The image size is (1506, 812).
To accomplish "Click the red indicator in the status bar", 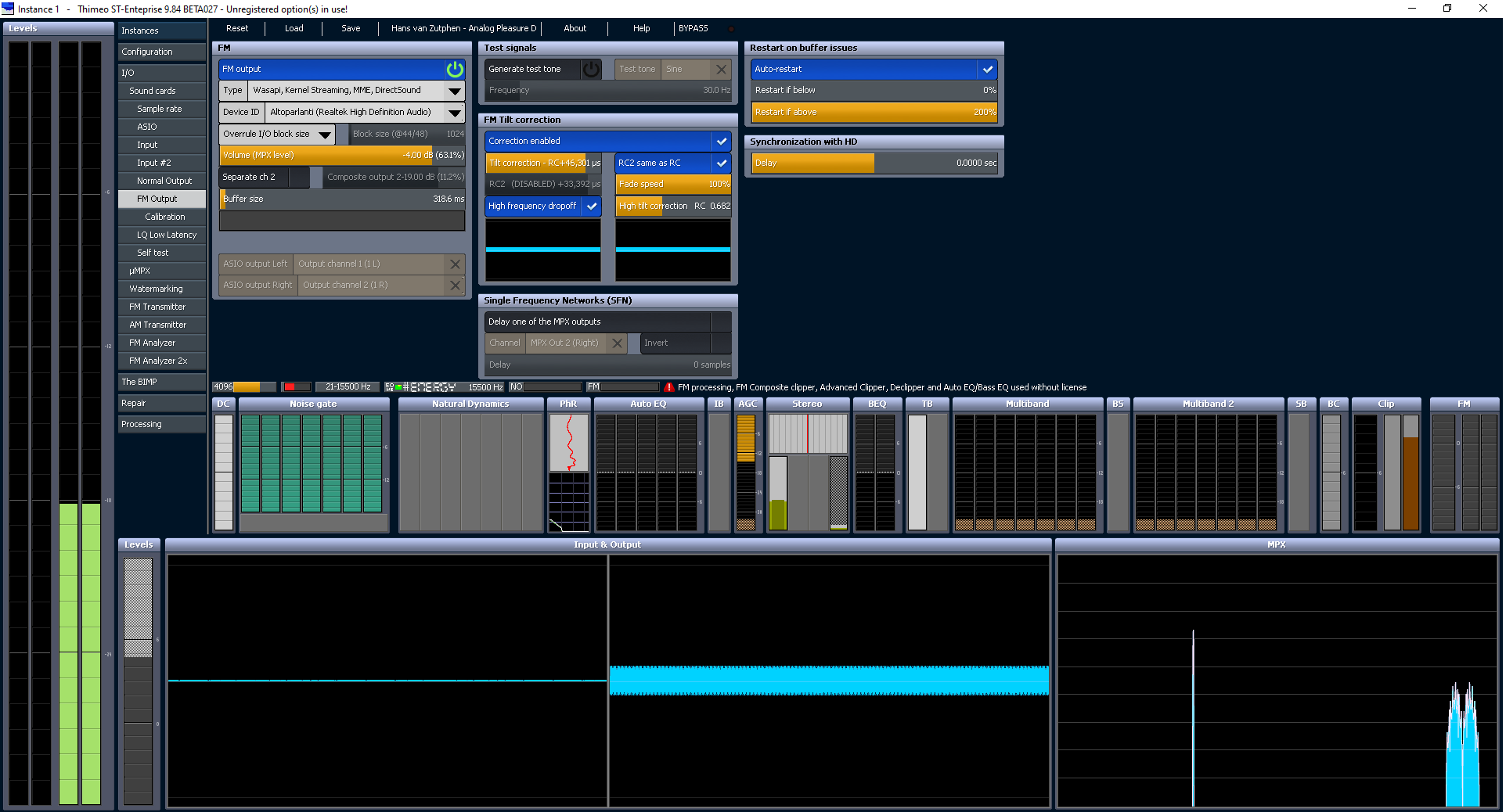I will pyautogui.click(x=289, y=387).
